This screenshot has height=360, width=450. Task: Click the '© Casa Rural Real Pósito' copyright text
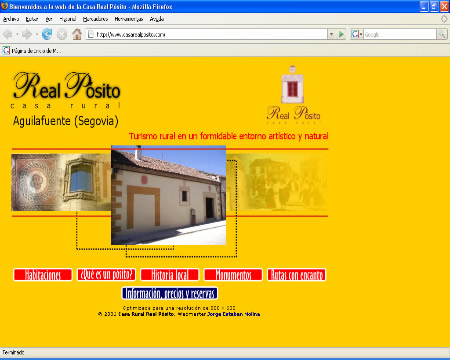(x=136, y=314)
